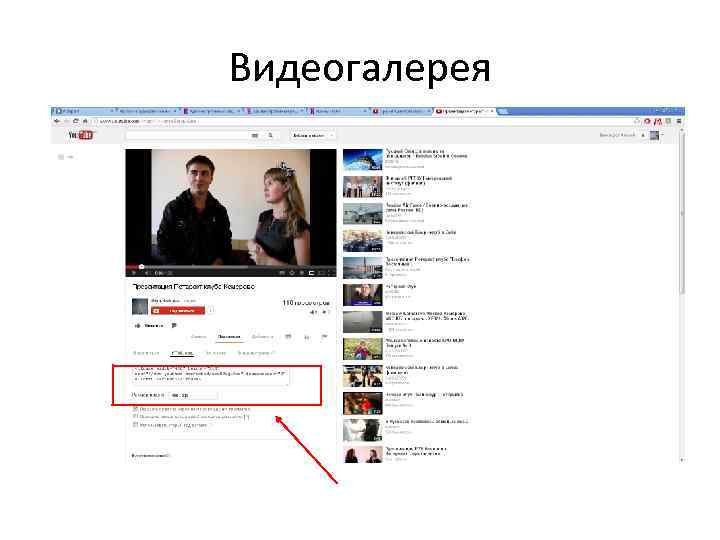Click the browser forward arrow
The width and height of the screenshot is (720, 540).
coord(66,121)
